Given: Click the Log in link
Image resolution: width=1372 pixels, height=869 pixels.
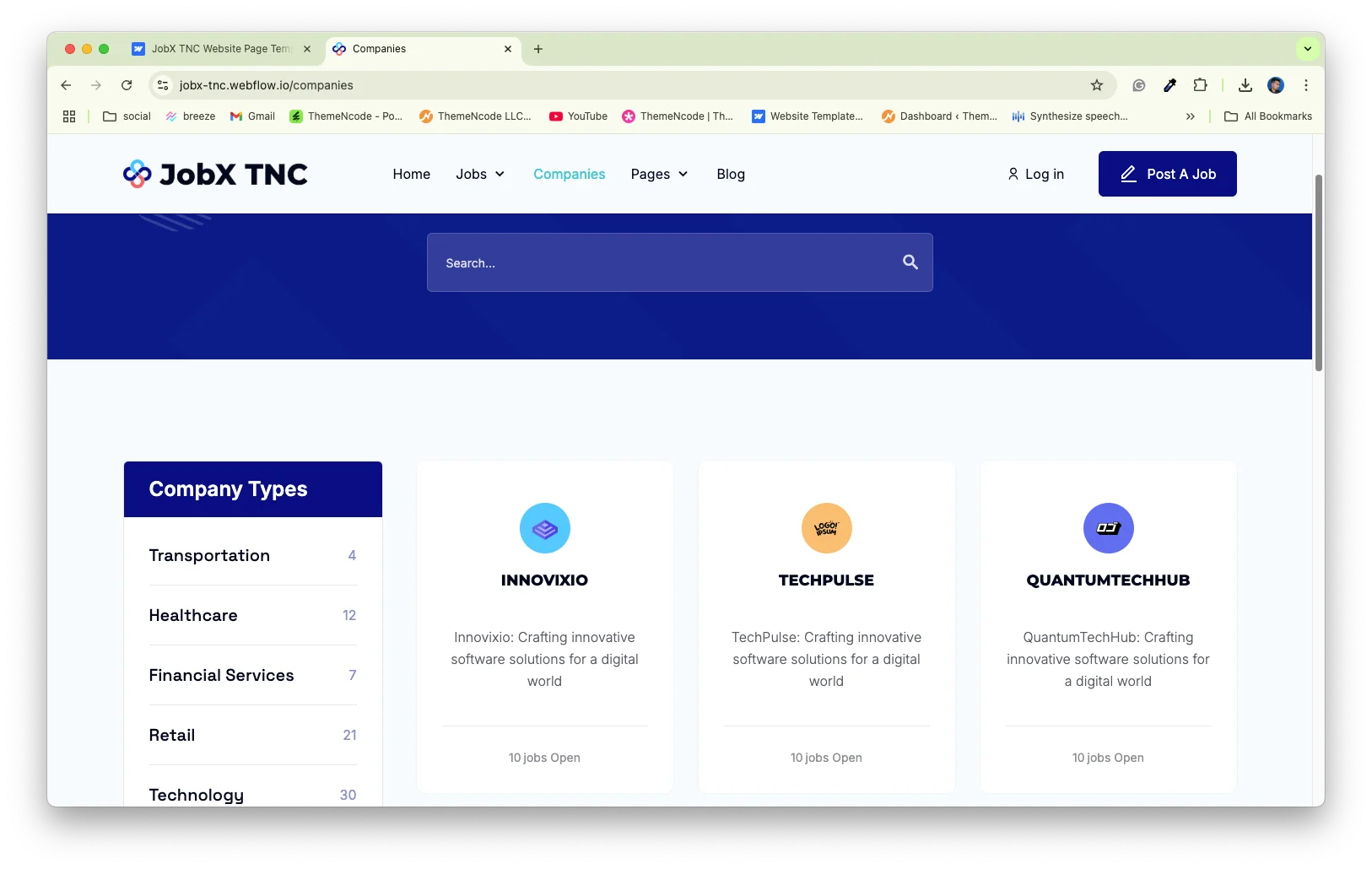Looking at the screenshot, I should point(1035,174).
